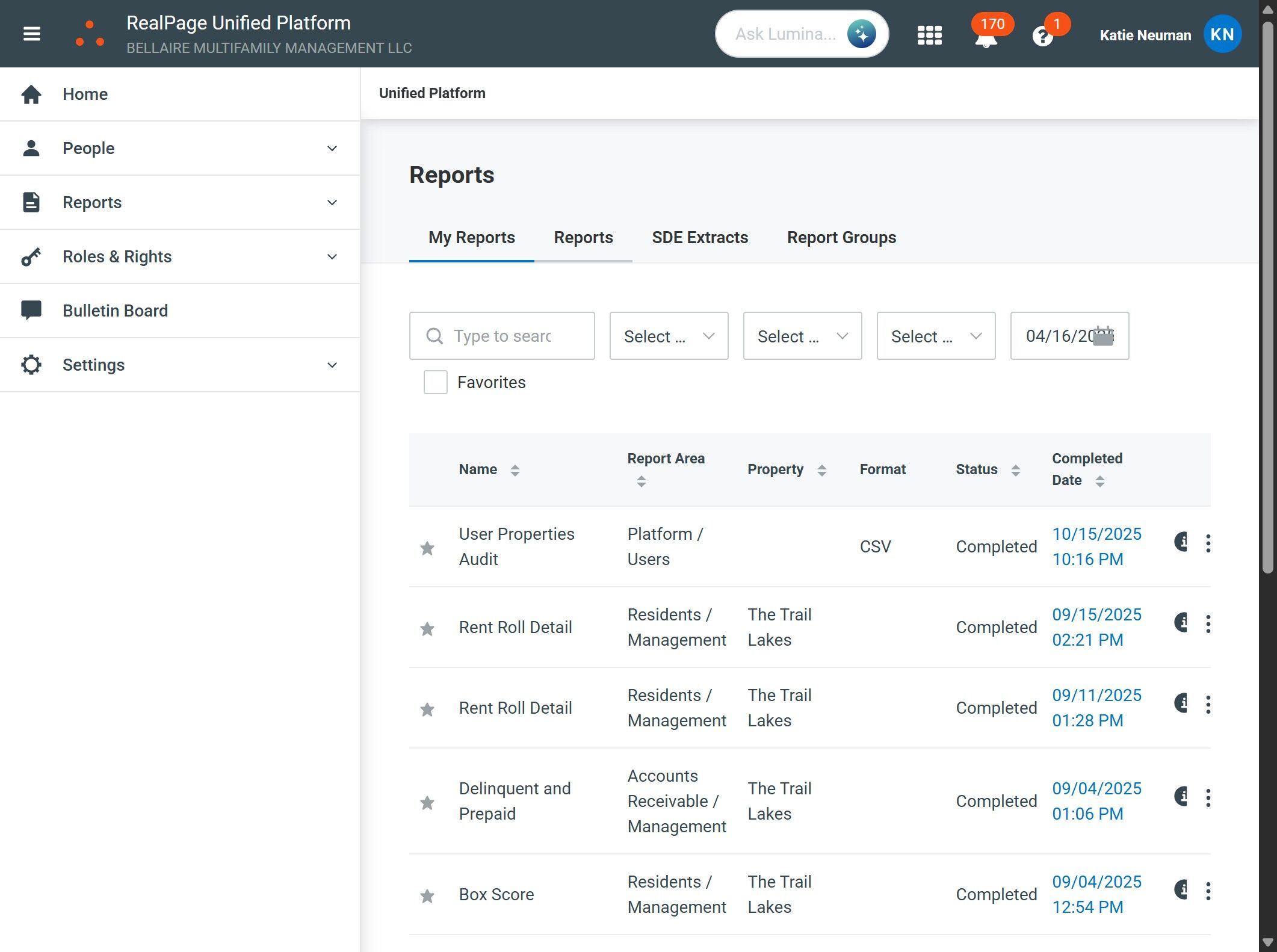This screenshot has height=952, width=1277.
Task: Open the help question mark icon
Action: click(1042, 37)
